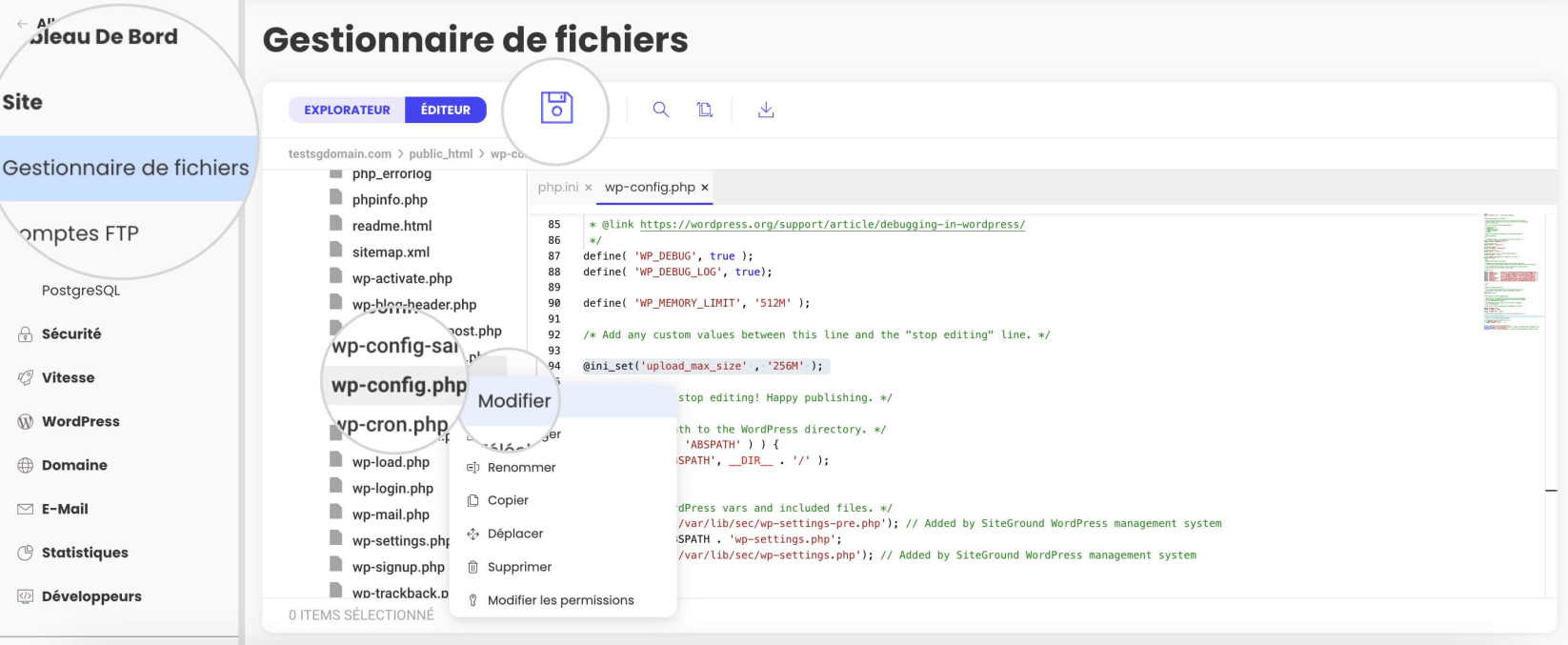Image resolution: width=1568 pixels, height=645 pixels.
Task: Switch to the Explorateur view
Action: click(x=347, y=110)
